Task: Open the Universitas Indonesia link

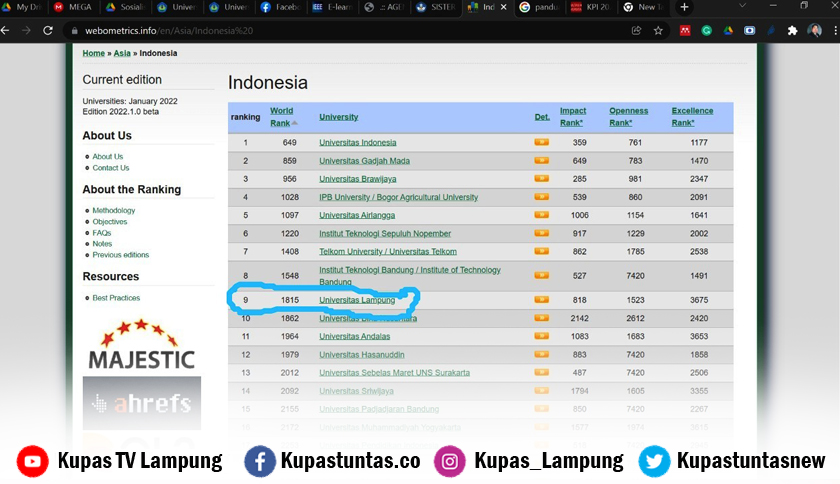Action: coord(358,143)
